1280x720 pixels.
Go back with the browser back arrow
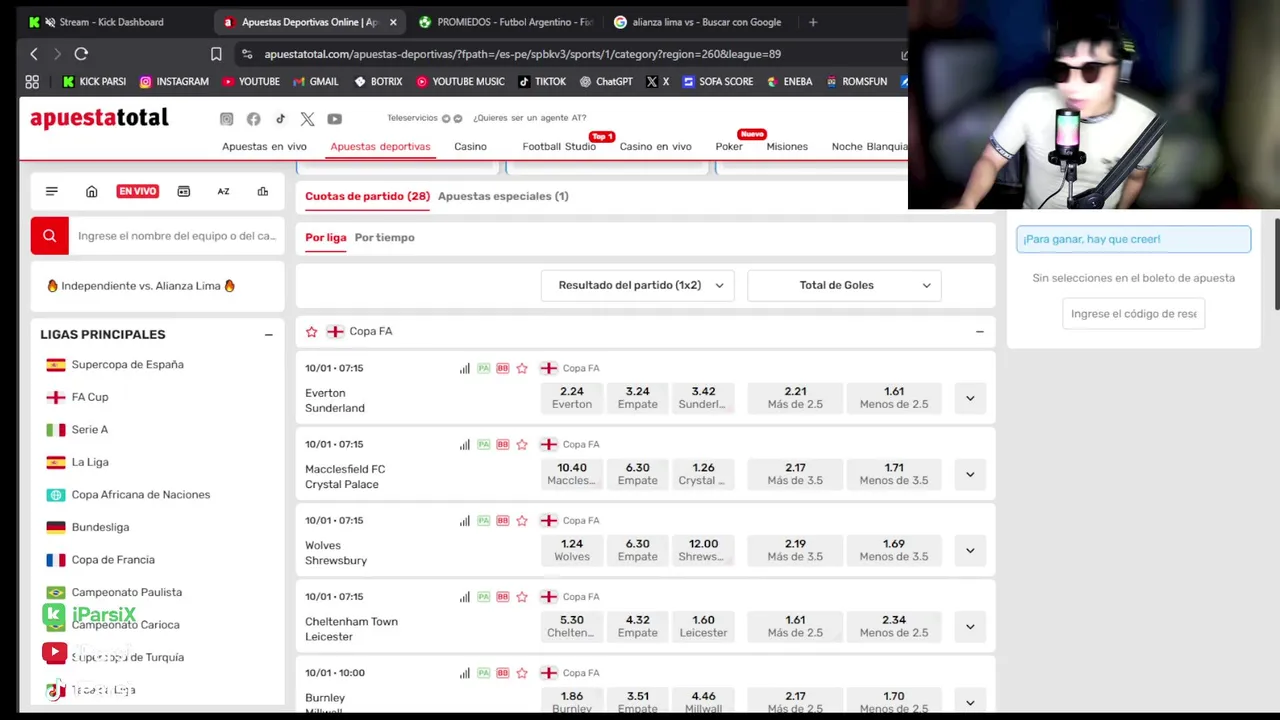click(34, 54)
